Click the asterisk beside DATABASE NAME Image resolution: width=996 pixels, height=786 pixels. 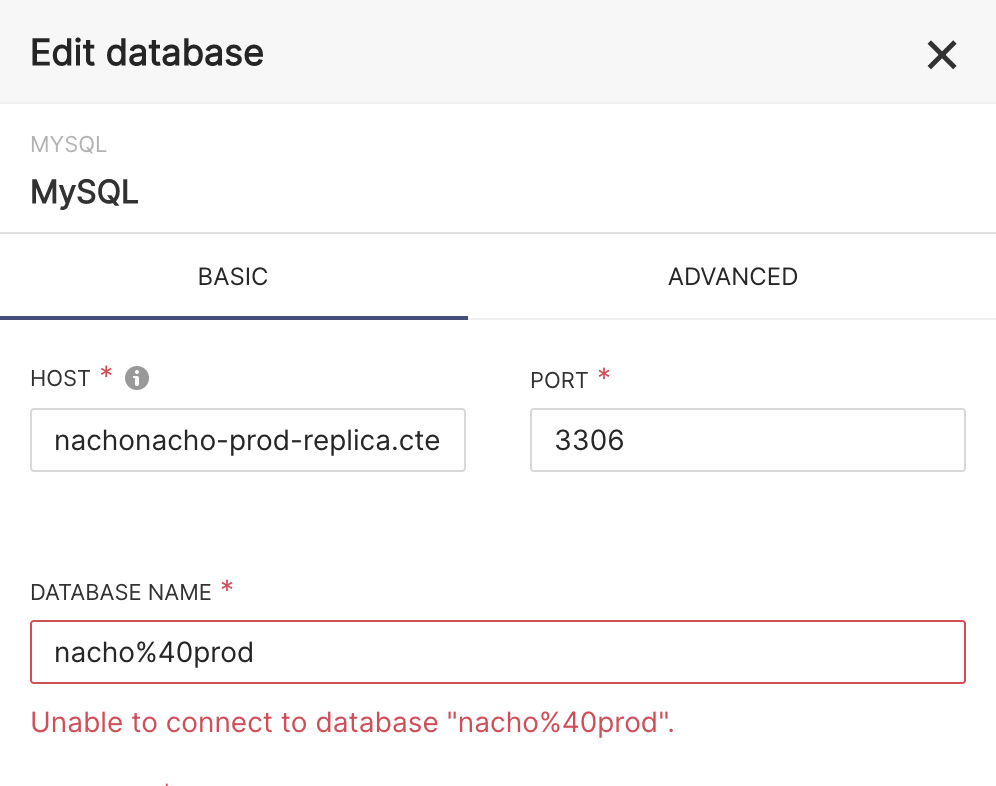point(226,585)
